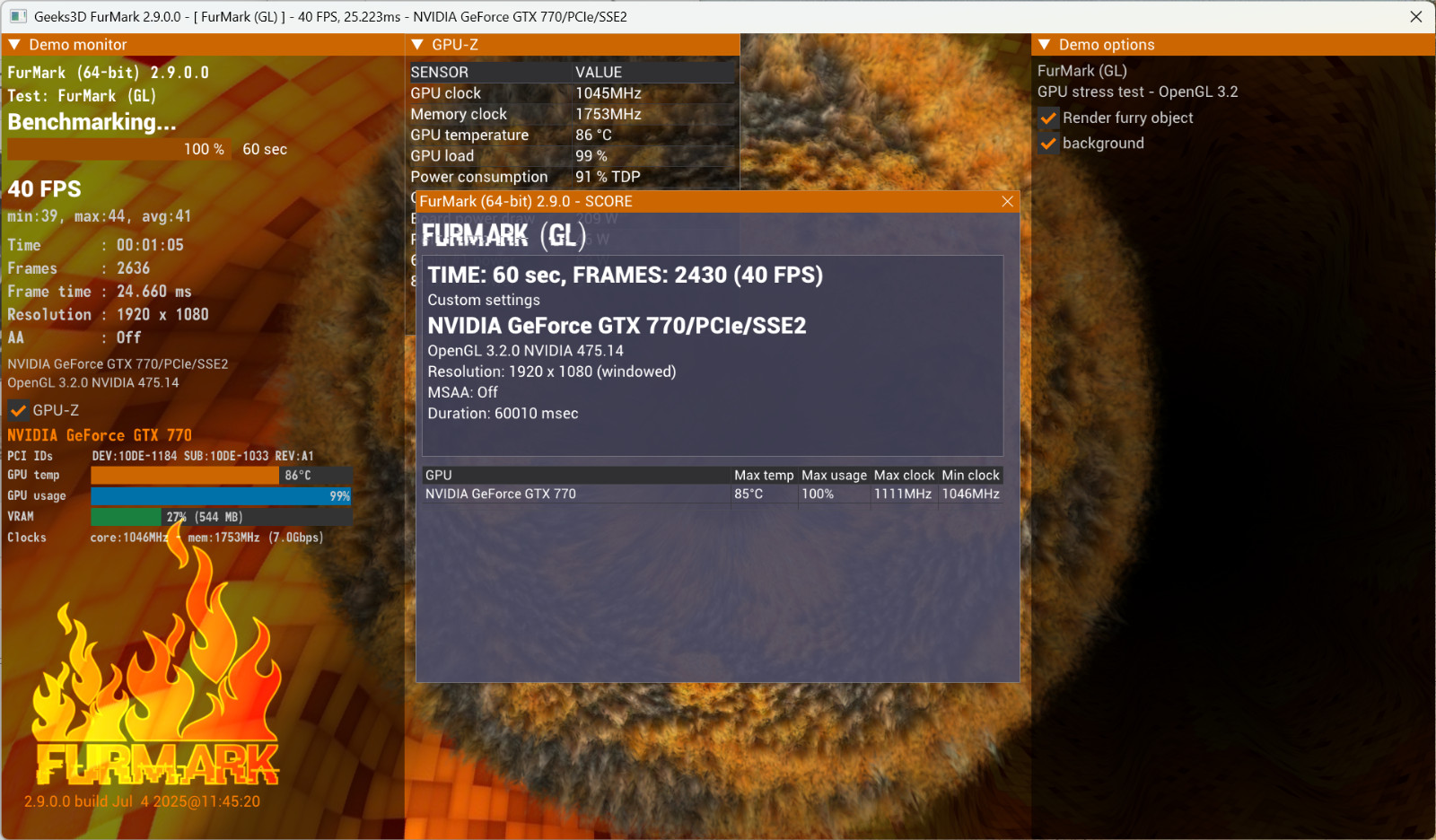Click the Benchmarking... status text
Viewport: 1436px width, 840px height.
(92, 122)
